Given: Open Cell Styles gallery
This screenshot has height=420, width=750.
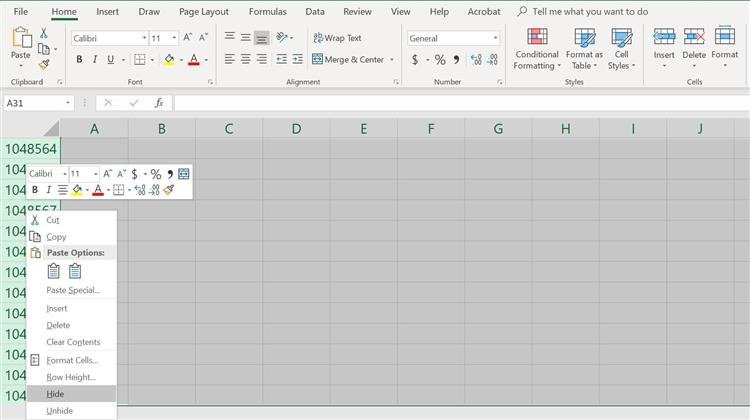Looking at the screenshot, I should click(621, 48).
